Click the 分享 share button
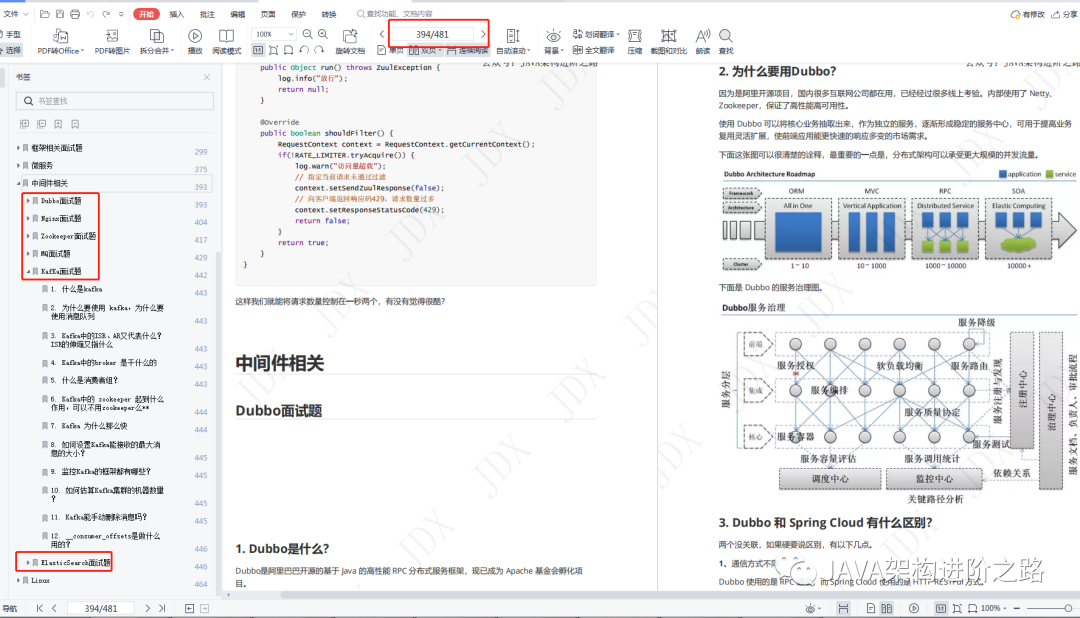This screenshot has height=618, width=1080. tap(1064, 14)
